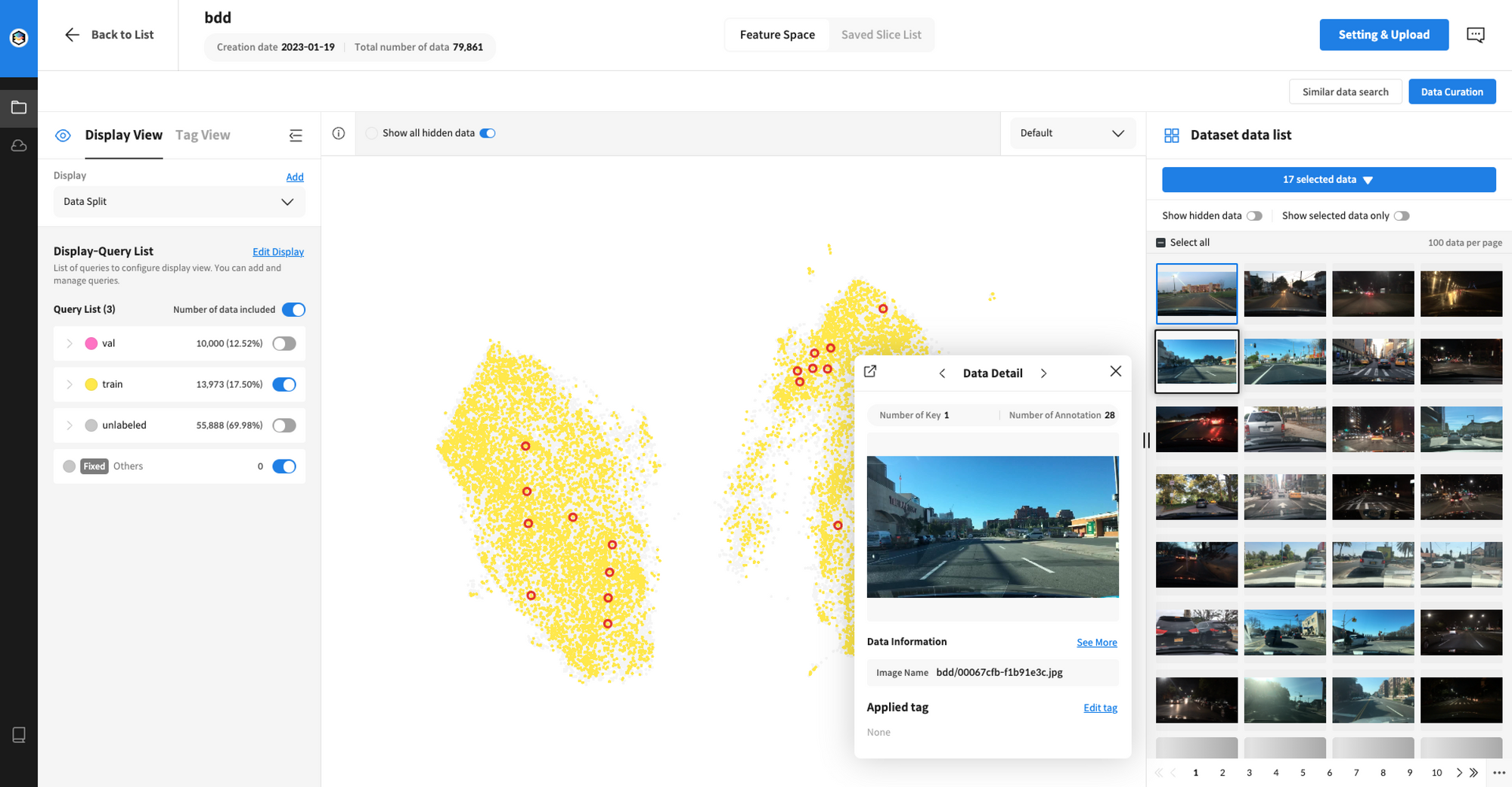Click the total number of data 79,861
The width and height of the screenshot is (1512, 787).
[467, 47]
